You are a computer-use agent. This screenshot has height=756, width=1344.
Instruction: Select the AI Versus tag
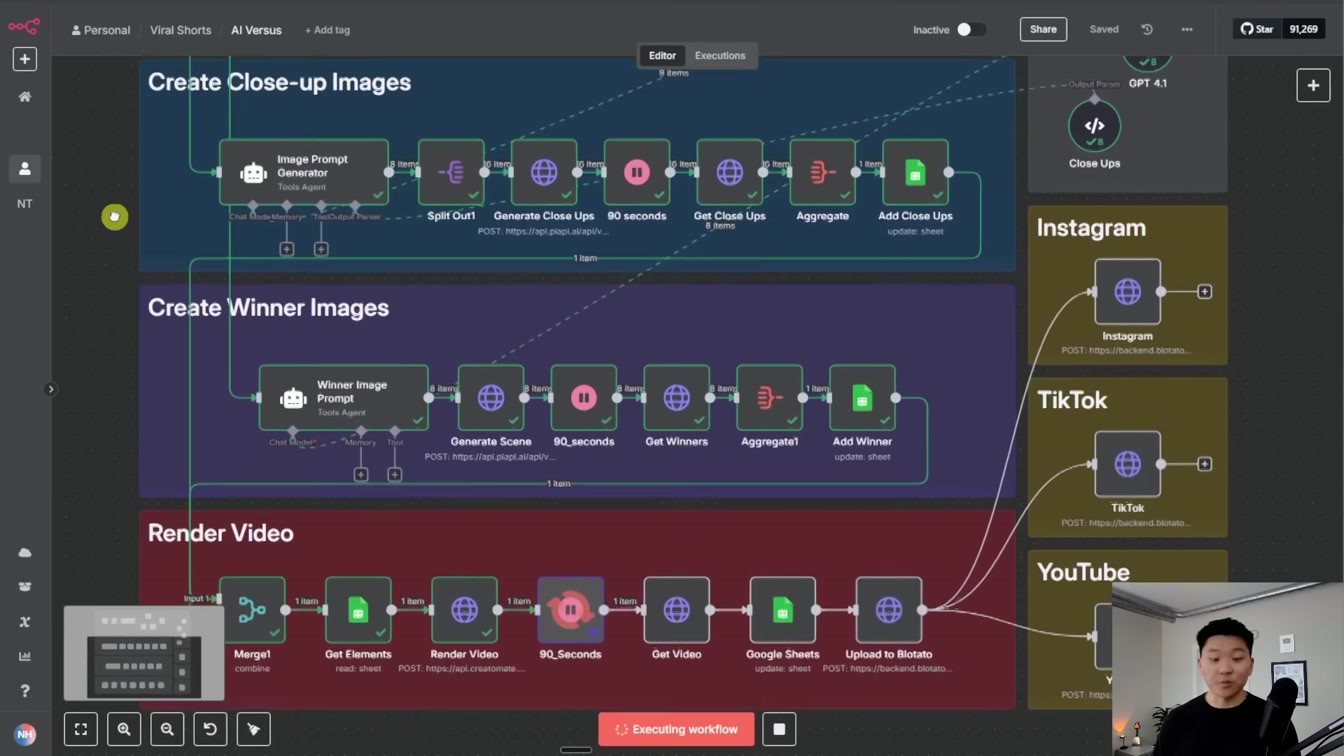coord(256,30)
